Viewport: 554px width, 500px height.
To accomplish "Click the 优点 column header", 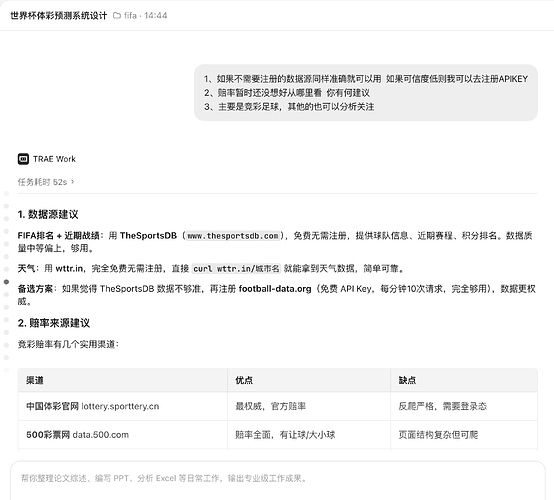I will point(309,380).
